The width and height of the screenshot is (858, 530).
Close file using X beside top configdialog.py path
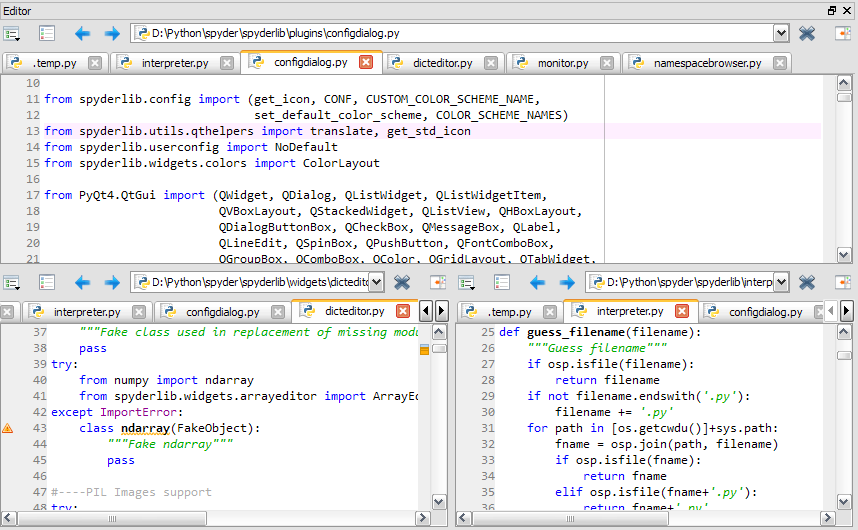pos(807,34)
